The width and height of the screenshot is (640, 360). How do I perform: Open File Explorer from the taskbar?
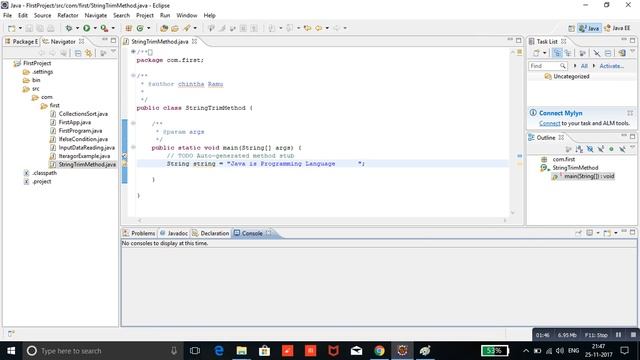(x=242, y=351)
